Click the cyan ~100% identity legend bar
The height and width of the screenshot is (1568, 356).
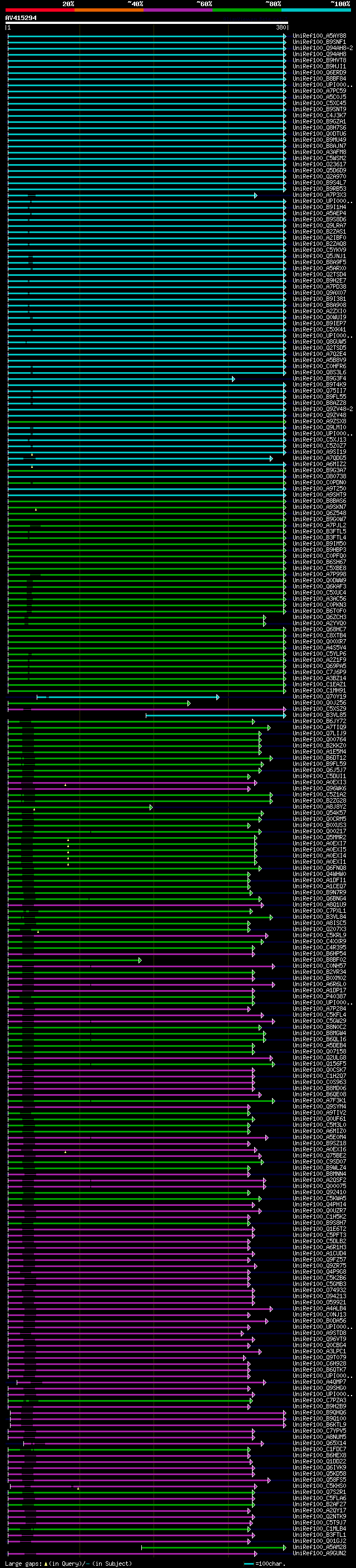coord(316,11)
